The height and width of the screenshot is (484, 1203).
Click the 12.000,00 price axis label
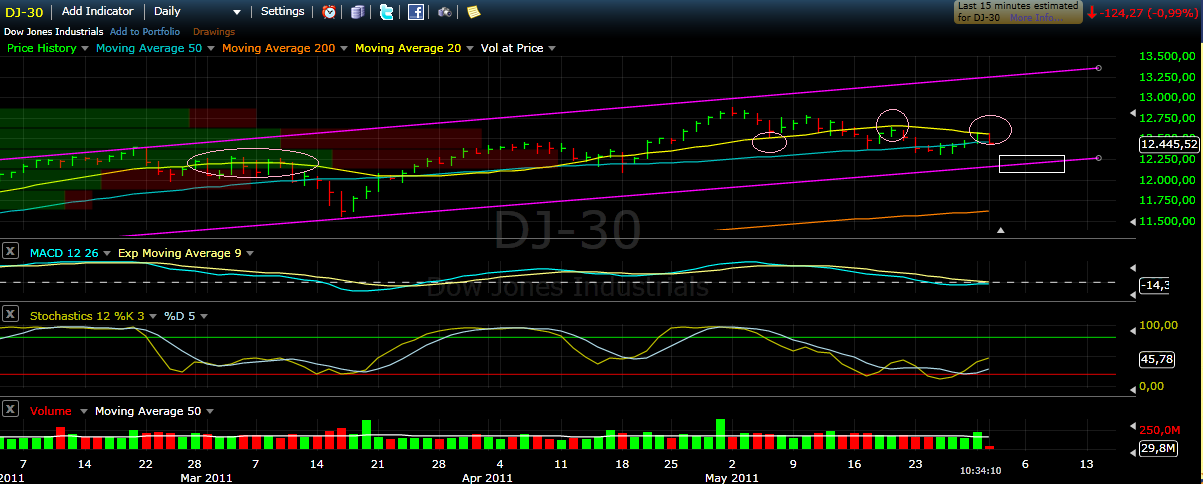coord(1168,180)
